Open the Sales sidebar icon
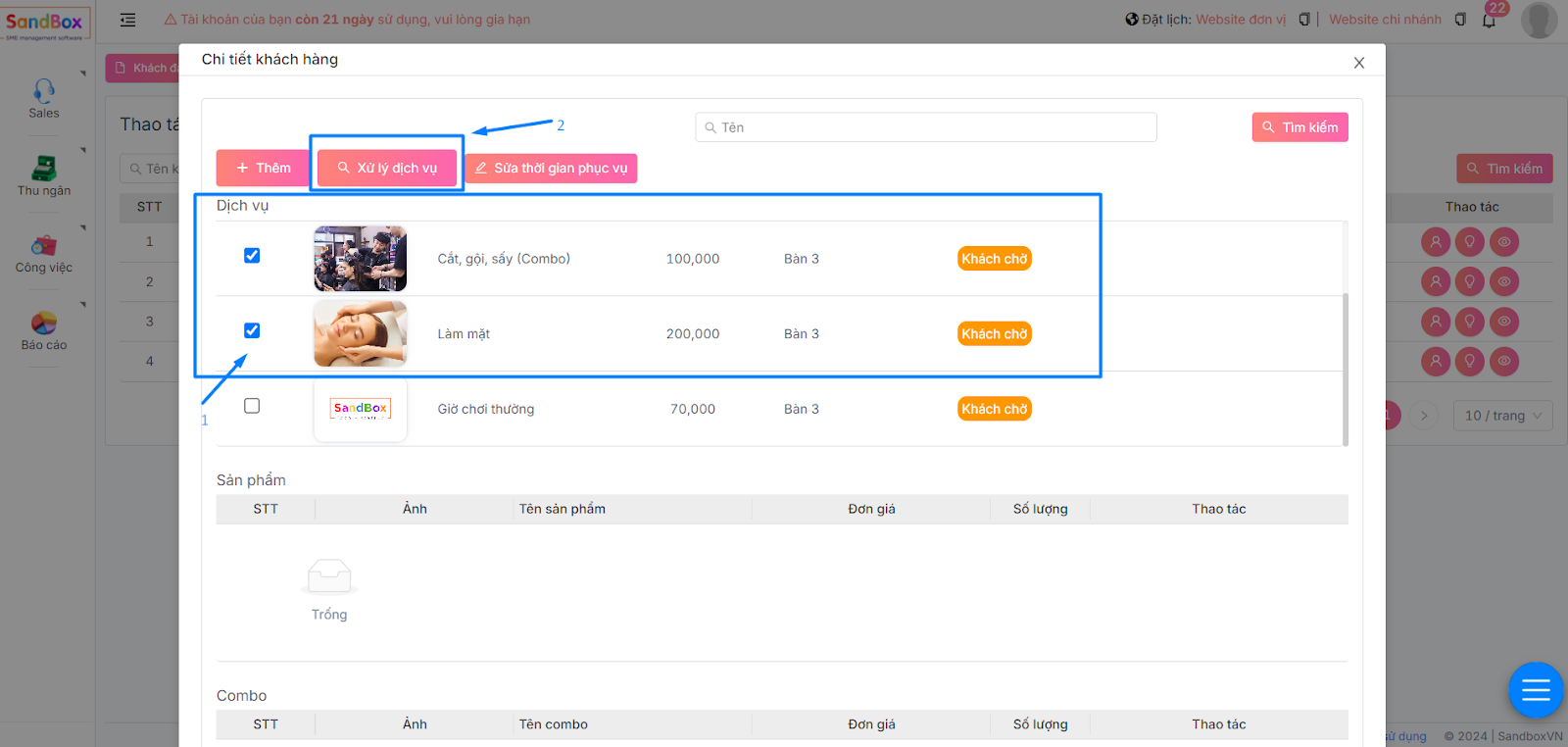This screenshot has width=1568, height=747. [44, 92]
